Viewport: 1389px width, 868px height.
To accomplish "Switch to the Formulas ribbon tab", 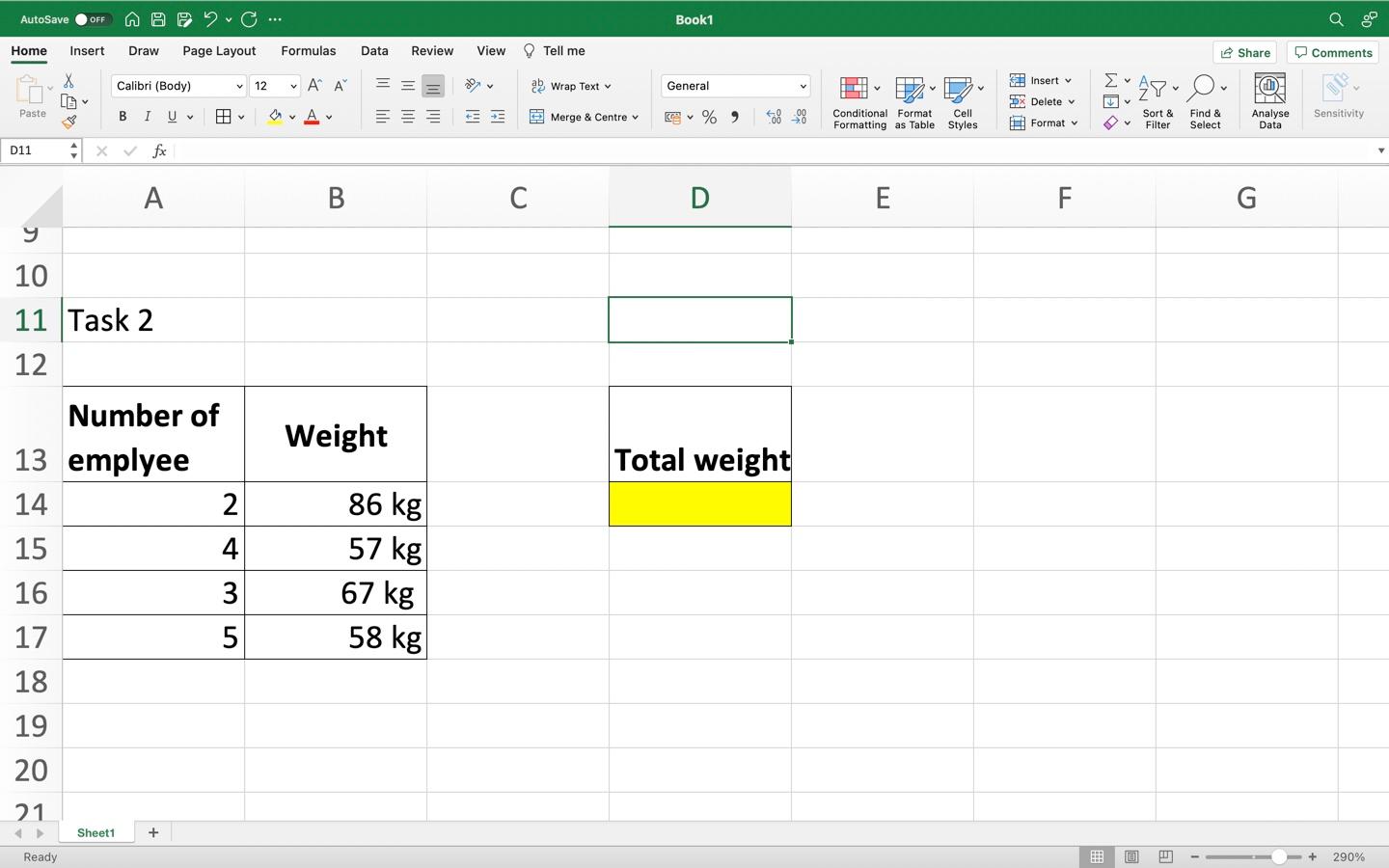I will pos(308,50).
